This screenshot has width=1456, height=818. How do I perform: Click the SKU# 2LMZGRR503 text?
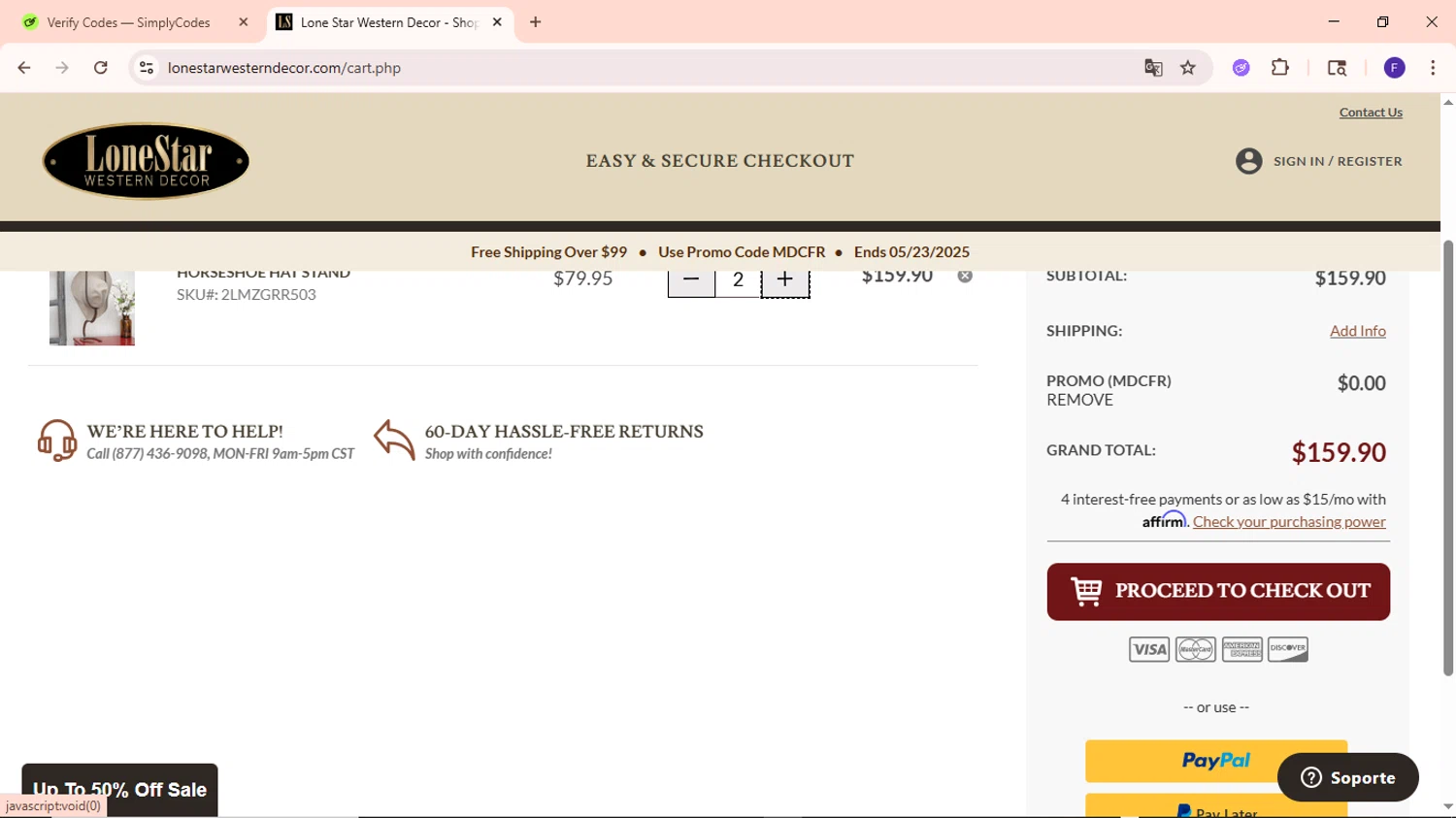pyautogui.click(x=247, y=295)
